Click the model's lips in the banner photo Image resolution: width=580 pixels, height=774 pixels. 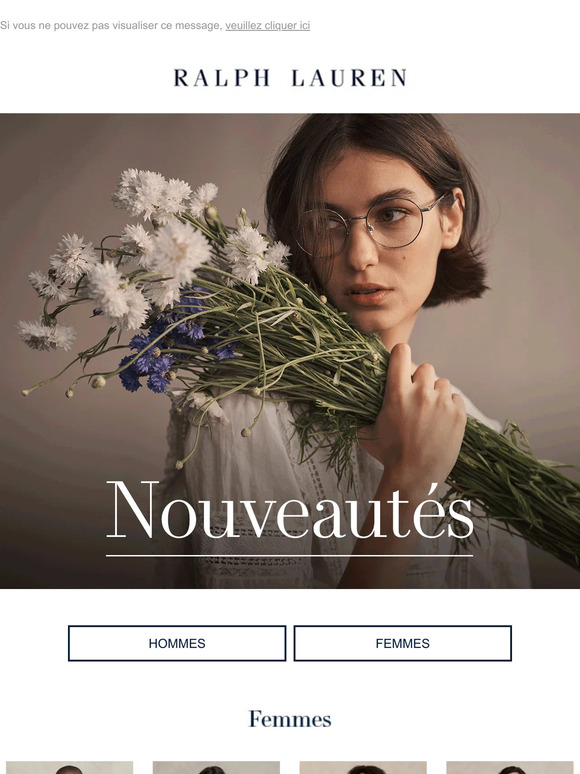coord(369,293)
